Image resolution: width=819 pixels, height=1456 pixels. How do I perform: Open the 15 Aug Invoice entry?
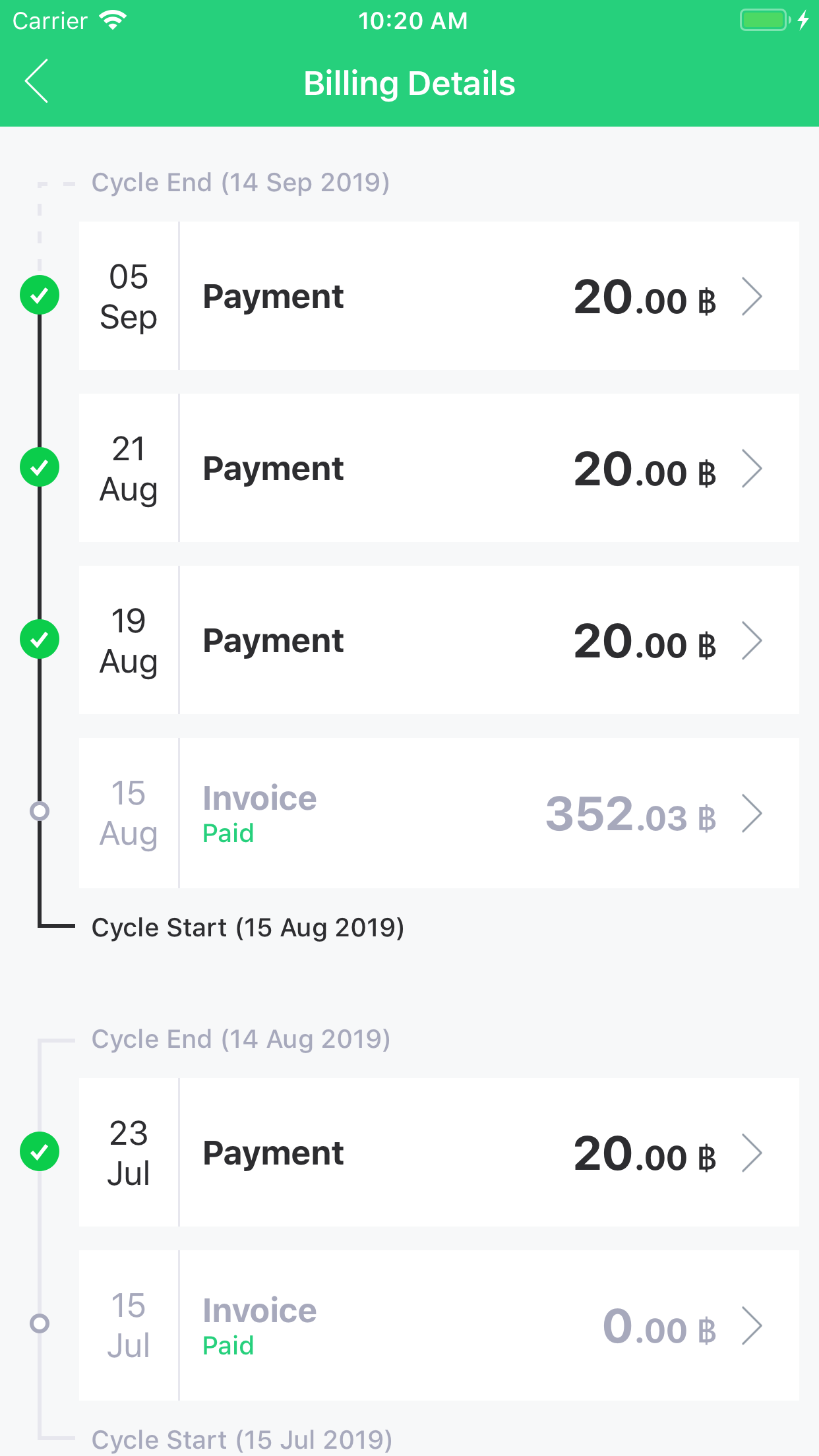point(260,799)
